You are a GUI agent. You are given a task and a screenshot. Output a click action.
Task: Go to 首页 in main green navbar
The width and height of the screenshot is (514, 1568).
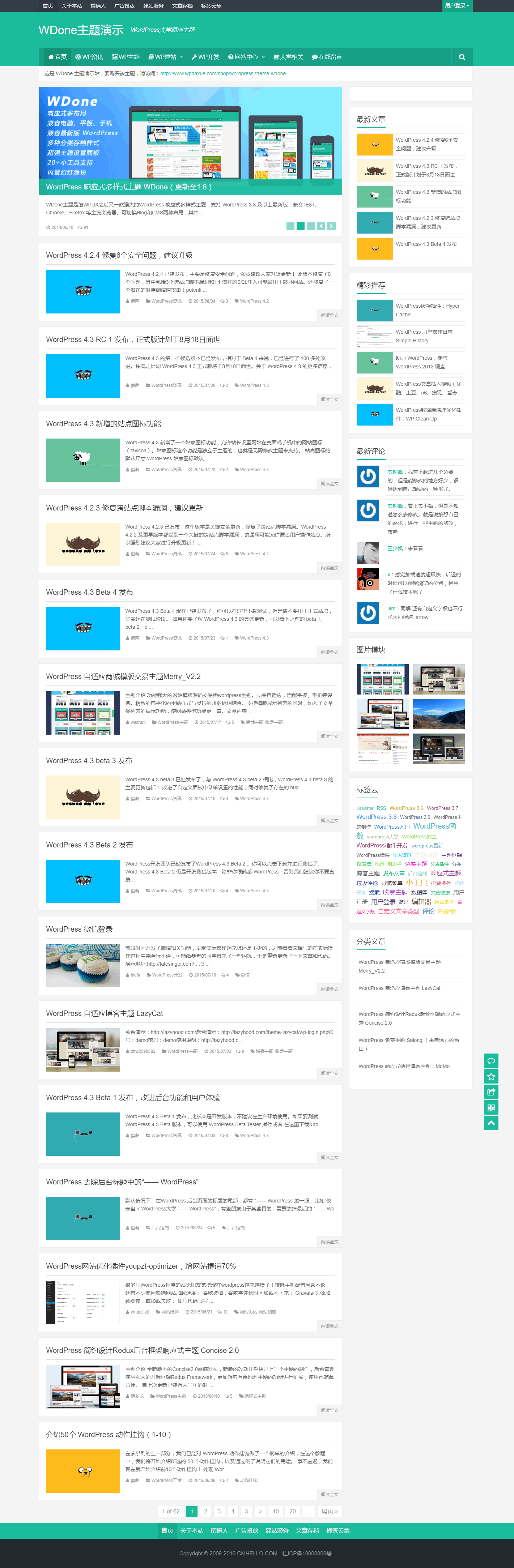(57, 57)
